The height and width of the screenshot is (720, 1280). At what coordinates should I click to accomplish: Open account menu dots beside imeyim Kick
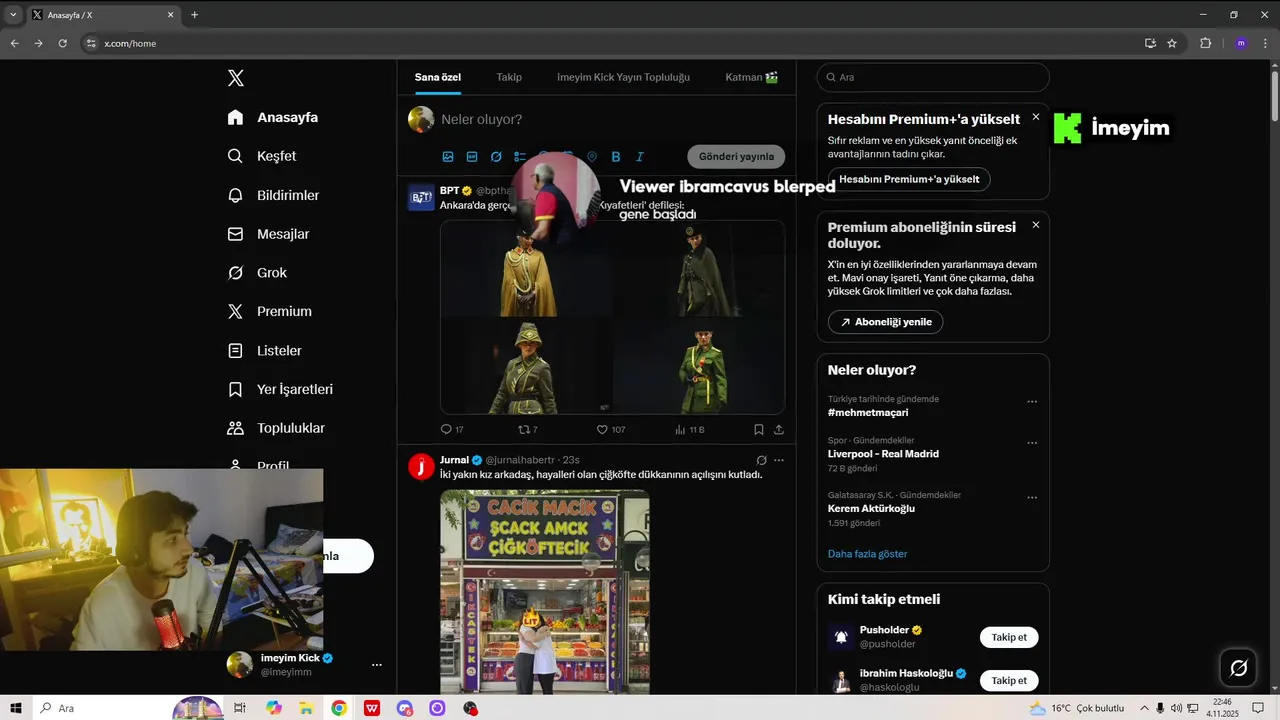tap(377, 665)
